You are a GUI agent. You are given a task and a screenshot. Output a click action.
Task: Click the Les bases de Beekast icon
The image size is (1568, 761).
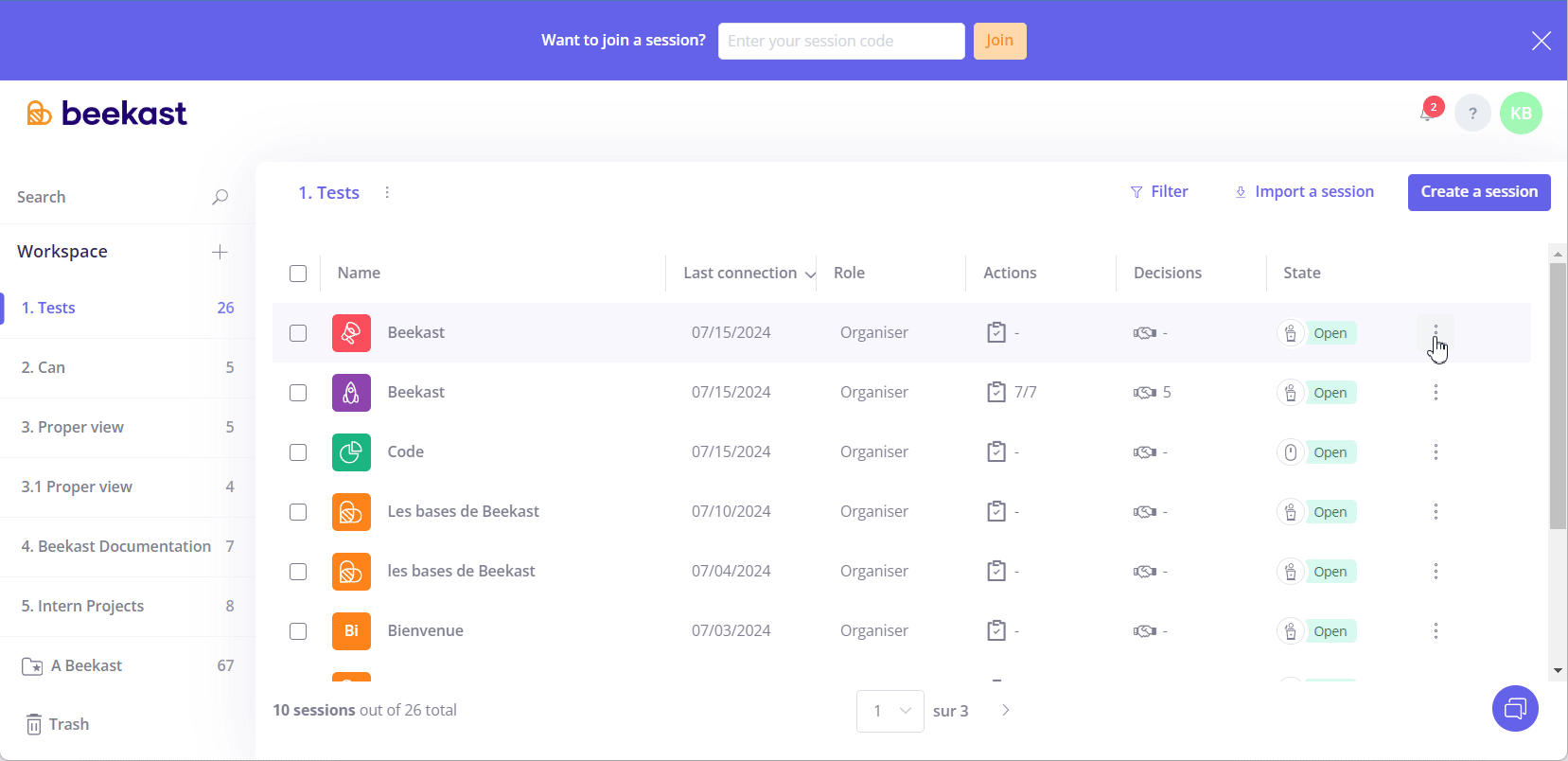tap(351, 512)
